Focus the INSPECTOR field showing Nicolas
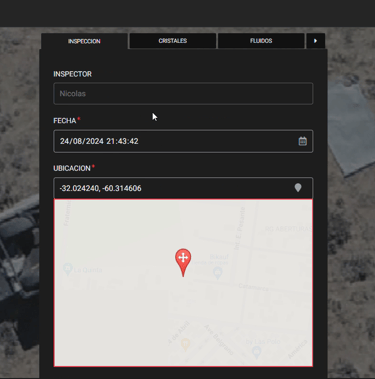Image resolution: width=375 pixels, height=379 pixels. (183, 94)
